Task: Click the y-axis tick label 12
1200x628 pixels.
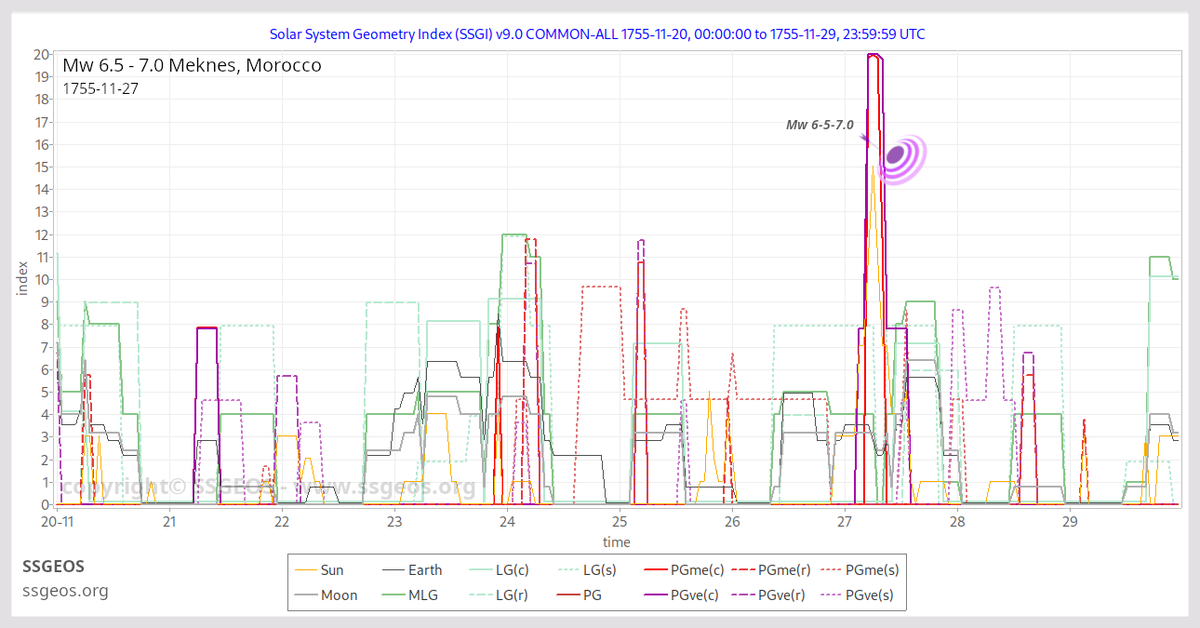Action: tap(41, 234)
